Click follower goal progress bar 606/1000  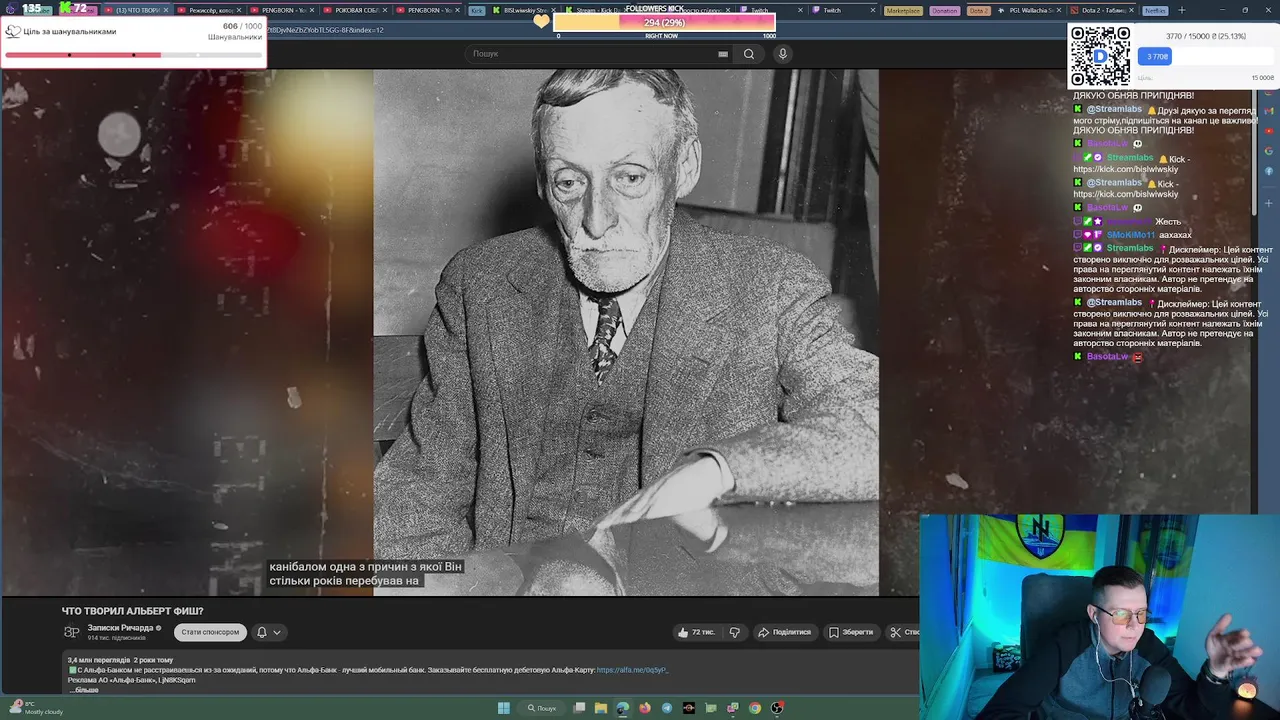coord(133,55)
